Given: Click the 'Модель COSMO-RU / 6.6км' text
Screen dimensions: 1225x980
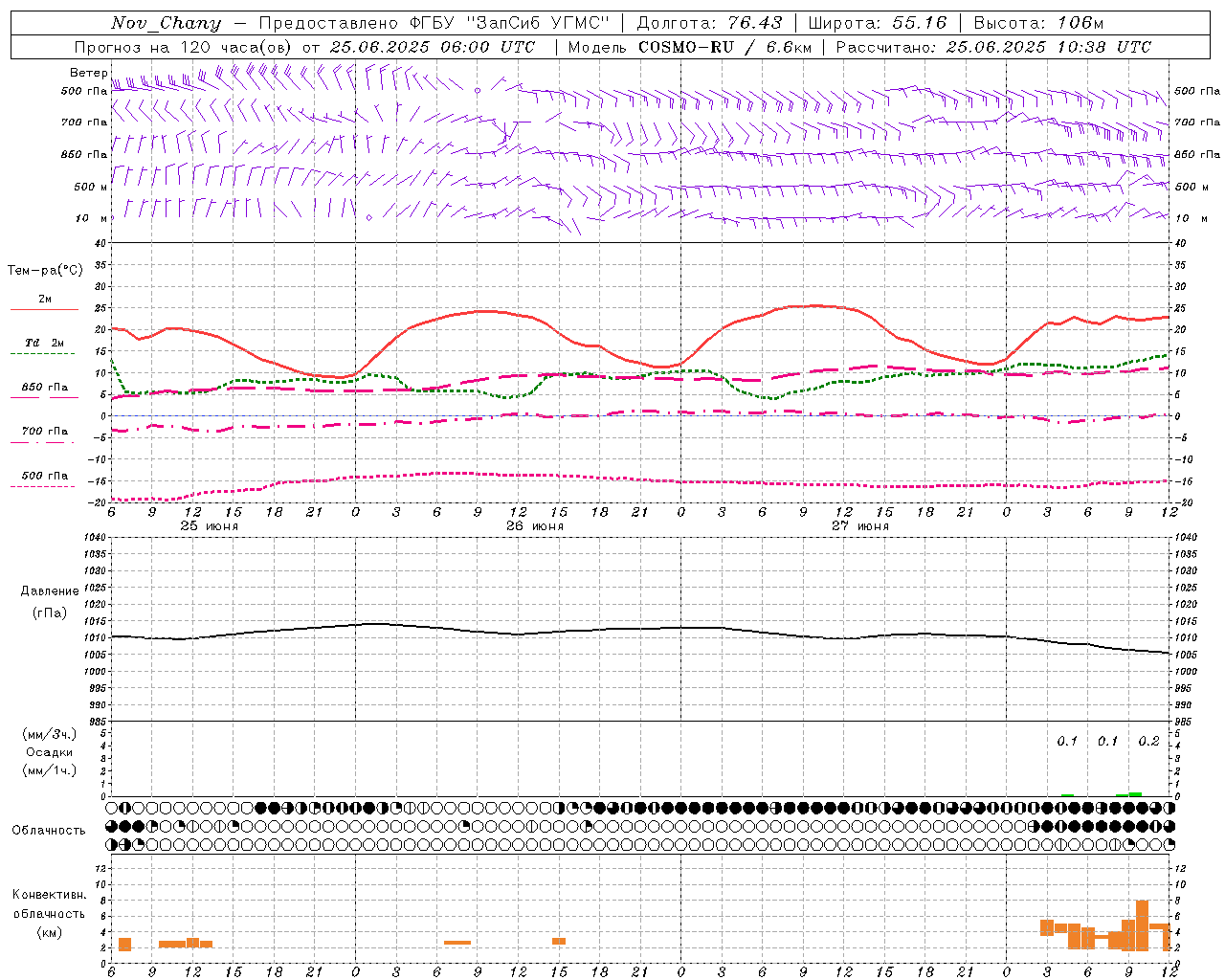Looking at the screenshot, I should 689,47.
